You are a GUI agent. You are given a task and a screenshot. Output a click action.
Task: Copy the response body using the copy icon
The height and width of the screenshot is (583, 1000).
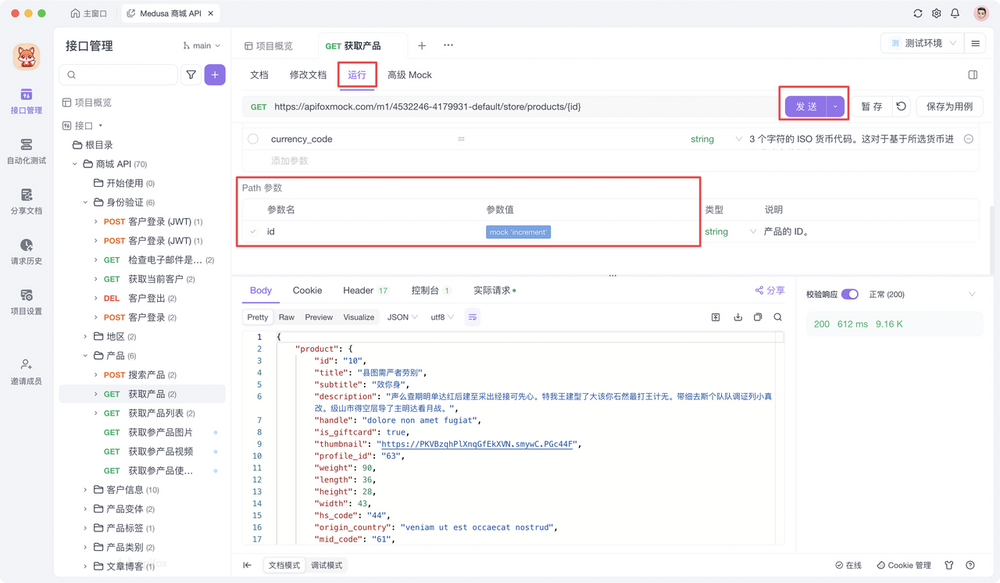(x=758, y=317)
